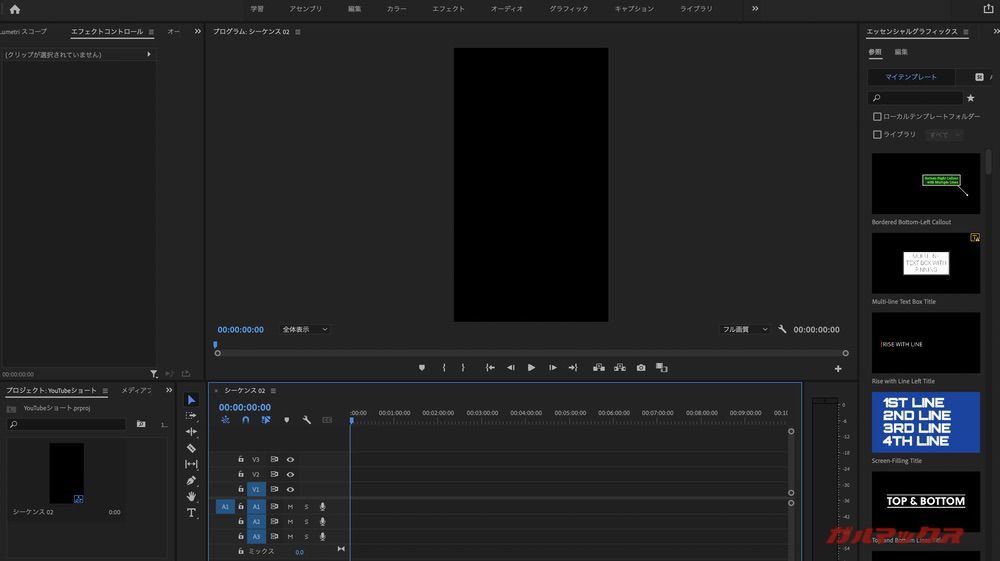This screenshot has width=1000, height=561.
Task: Select the Screen-Filling Title template
Action: tap(925, 422)
